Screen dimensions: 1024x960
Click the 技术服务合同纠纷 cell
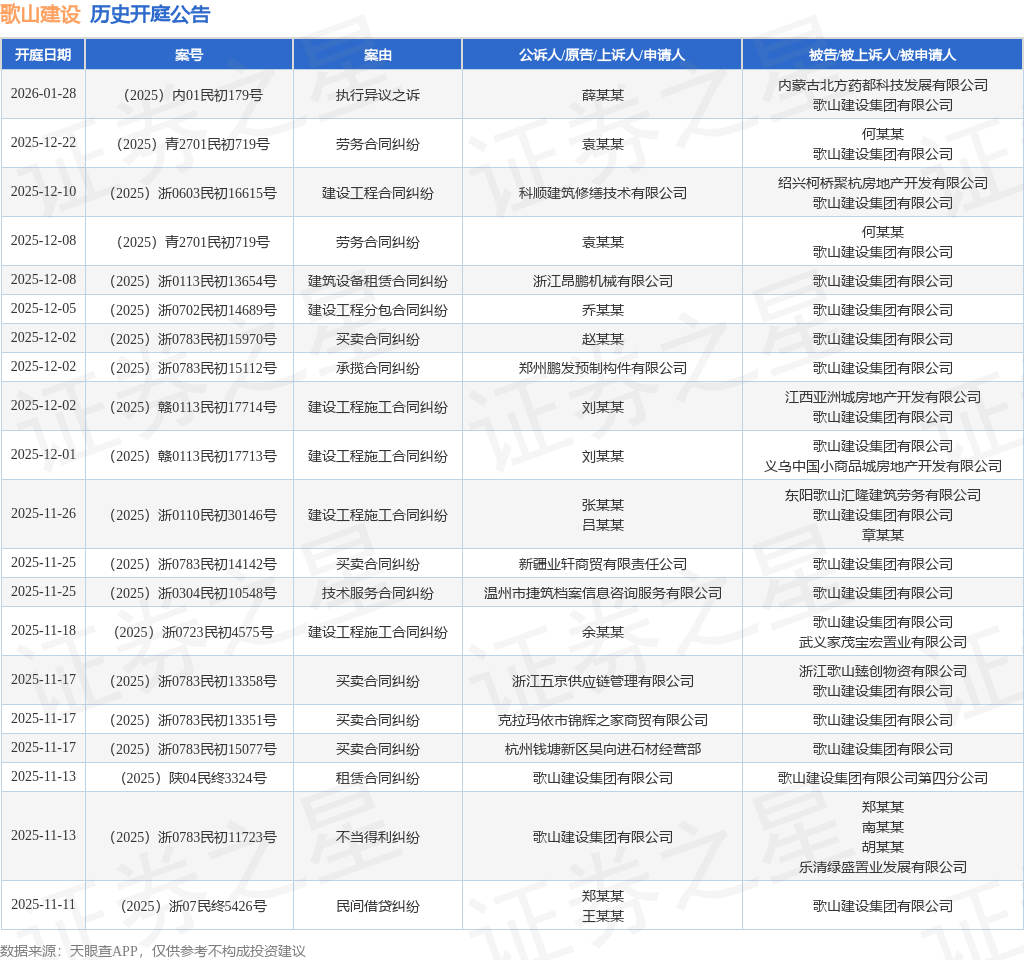coord(377,594)
